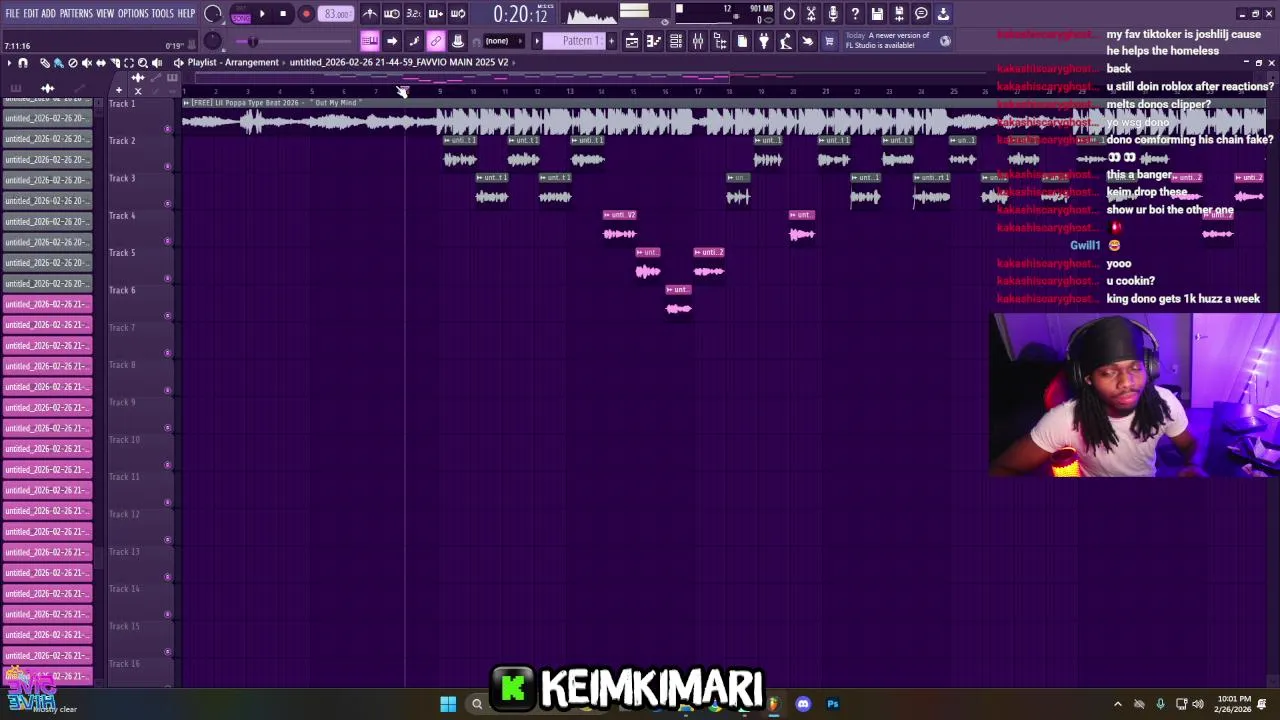Open the Mixer view icon
The height and width of the screenshot is (720, 1280).
[698, 41]
